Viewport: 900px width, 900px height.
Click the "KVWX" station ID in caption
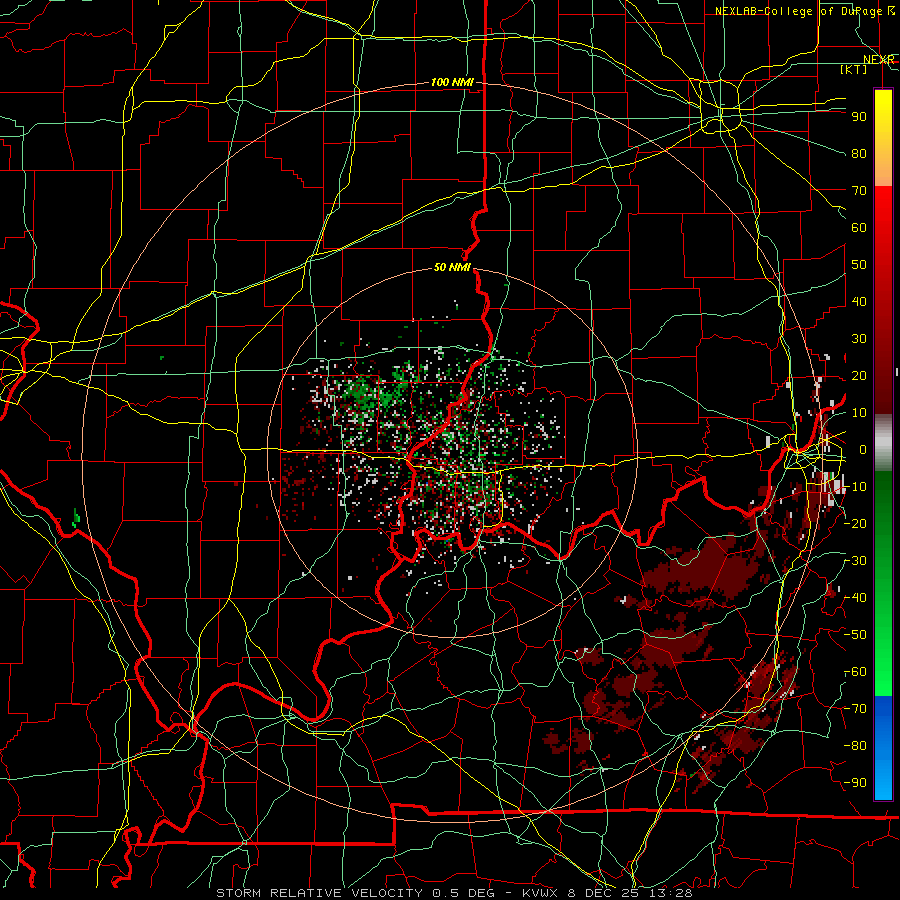[x=540, y=893]
